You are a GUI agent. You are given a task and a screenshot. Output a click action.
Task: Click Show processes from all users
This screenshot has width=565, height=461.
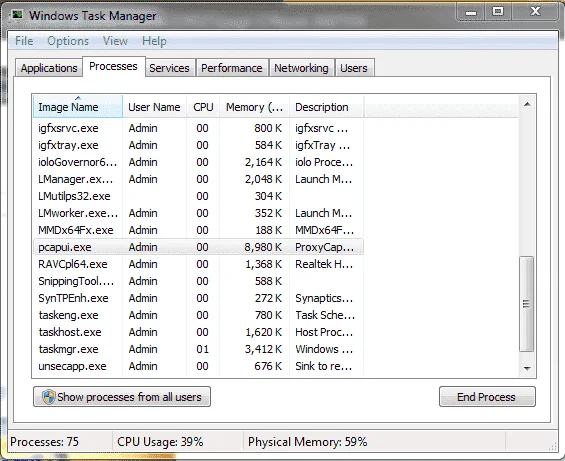122,397
